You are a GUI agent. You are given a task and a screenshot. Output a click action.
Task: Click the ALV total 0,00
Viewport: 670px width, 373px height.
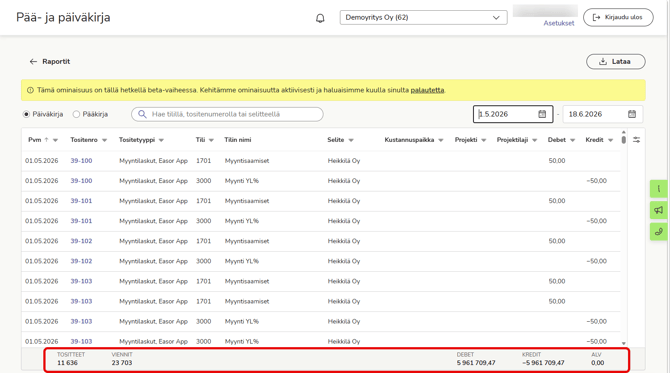[598, 363]
